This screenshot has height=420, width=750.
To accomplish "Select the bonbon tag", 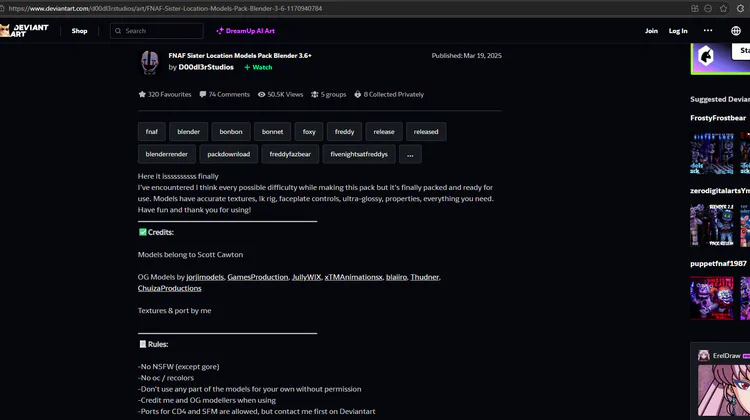I will coord(231,132).
